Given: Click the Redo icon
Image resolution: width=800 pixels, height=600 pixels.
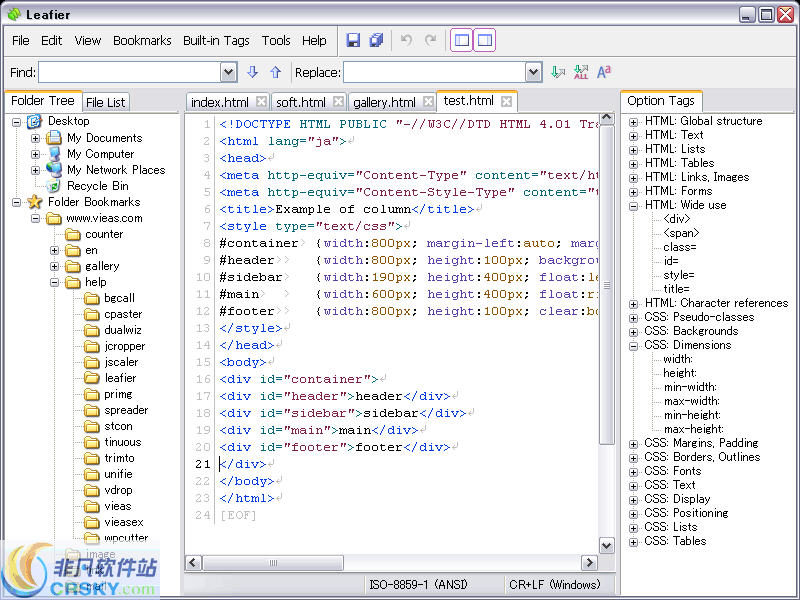Looking at the screenshot, I should click(x=430, y=40).
